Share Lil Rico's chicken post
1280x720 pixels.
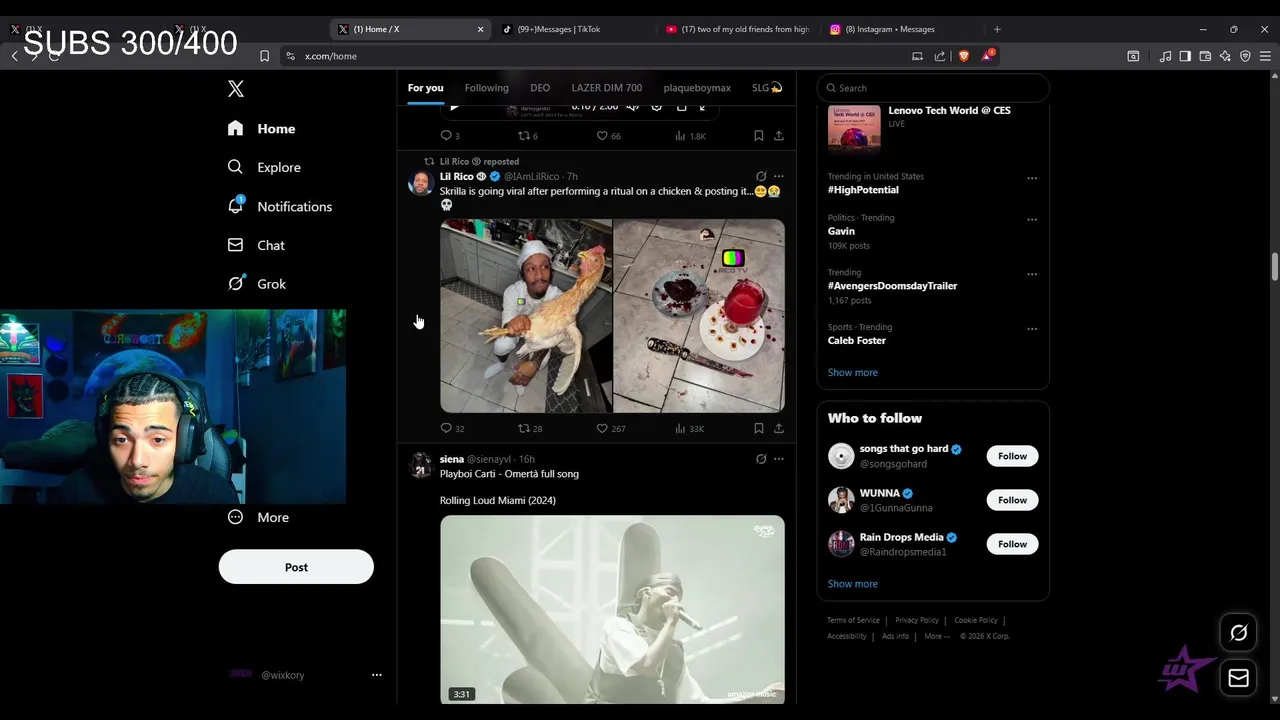(779, 428)
